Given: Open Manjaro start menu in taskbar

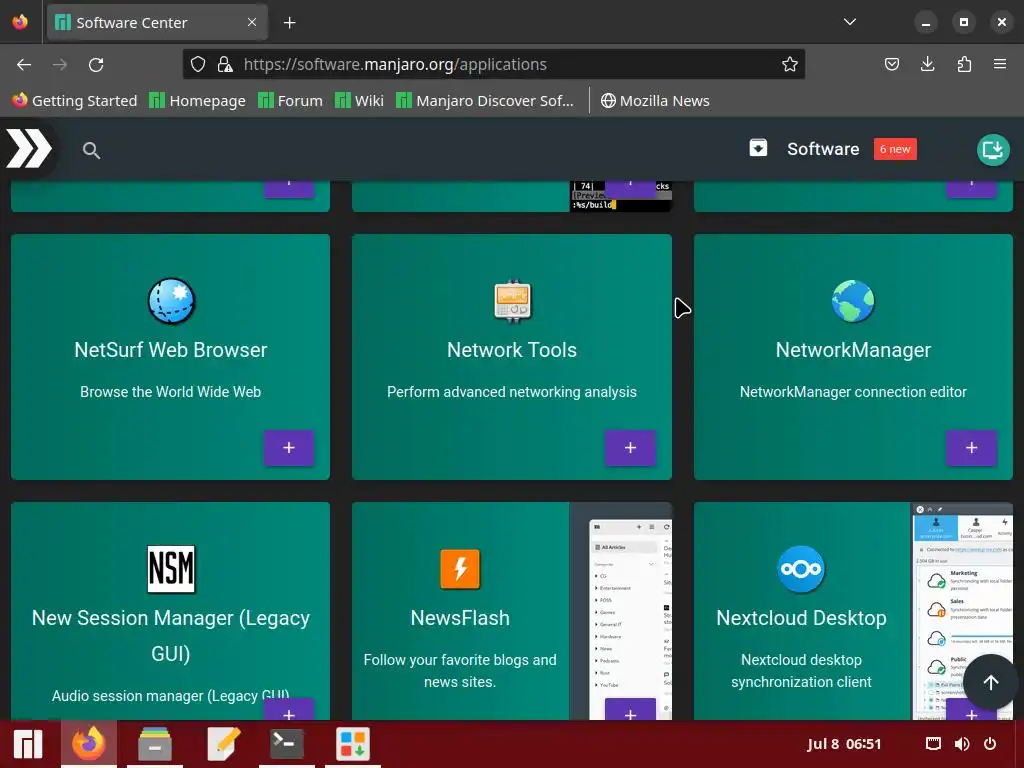Looking at the screenshot, I should coord(27,744).
